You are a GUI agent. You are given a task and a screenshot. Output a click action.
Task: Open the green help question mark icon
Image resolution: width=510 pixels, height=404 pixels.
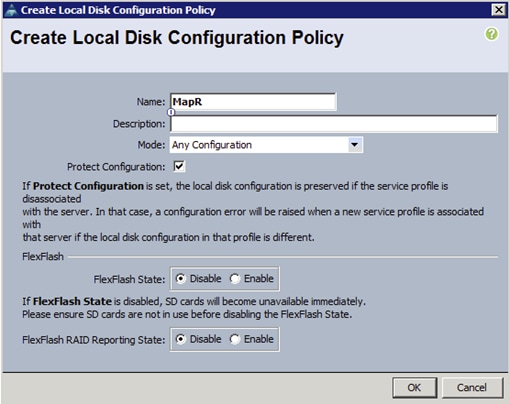point(491,34)
